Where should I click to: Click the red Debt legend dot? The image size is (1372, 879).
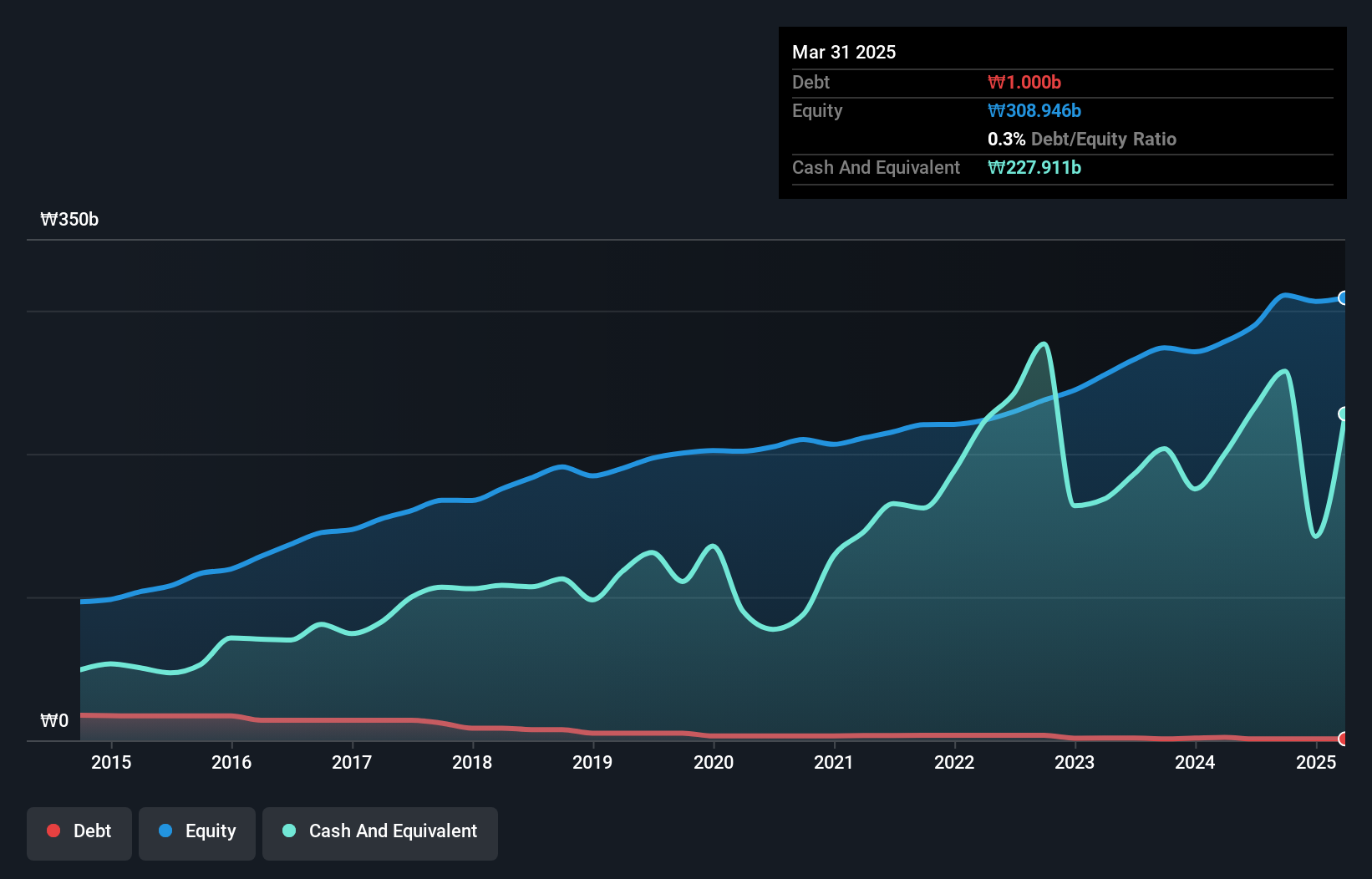click(x=53, y=831)
